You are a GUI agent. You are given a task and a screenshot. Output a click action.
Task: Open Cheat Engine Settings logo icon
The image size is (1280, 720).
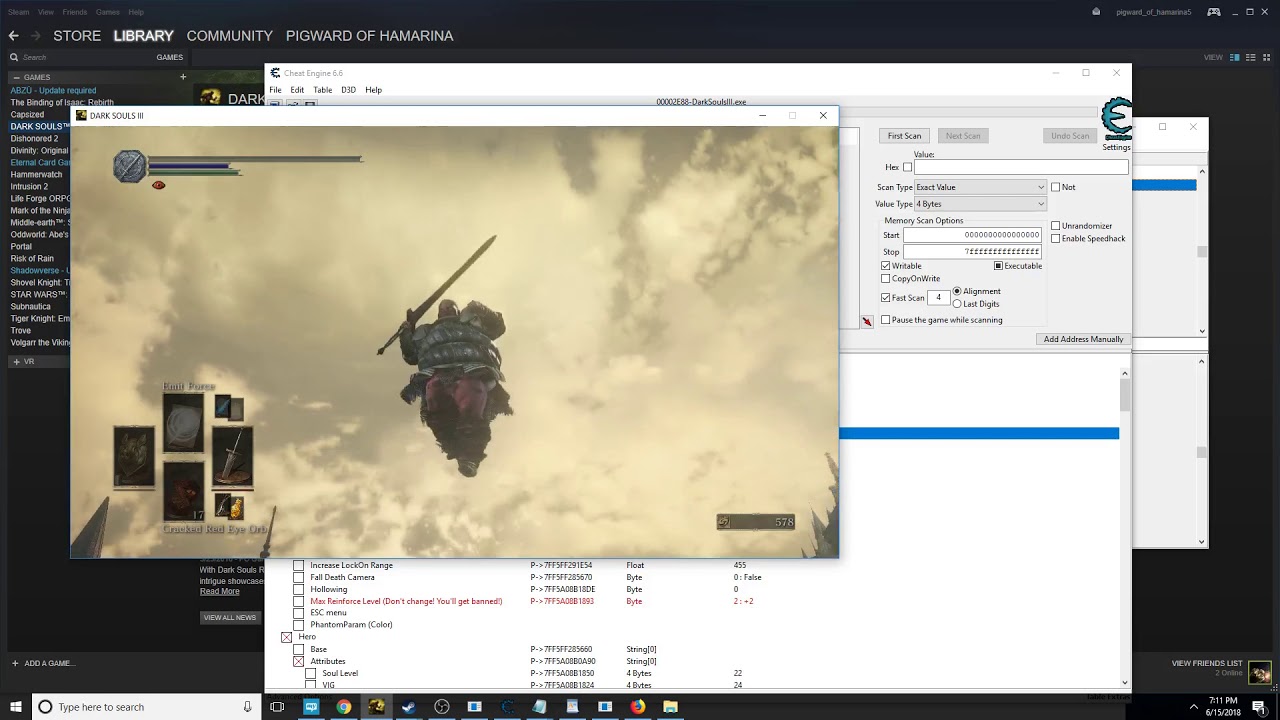[1116, 118]
